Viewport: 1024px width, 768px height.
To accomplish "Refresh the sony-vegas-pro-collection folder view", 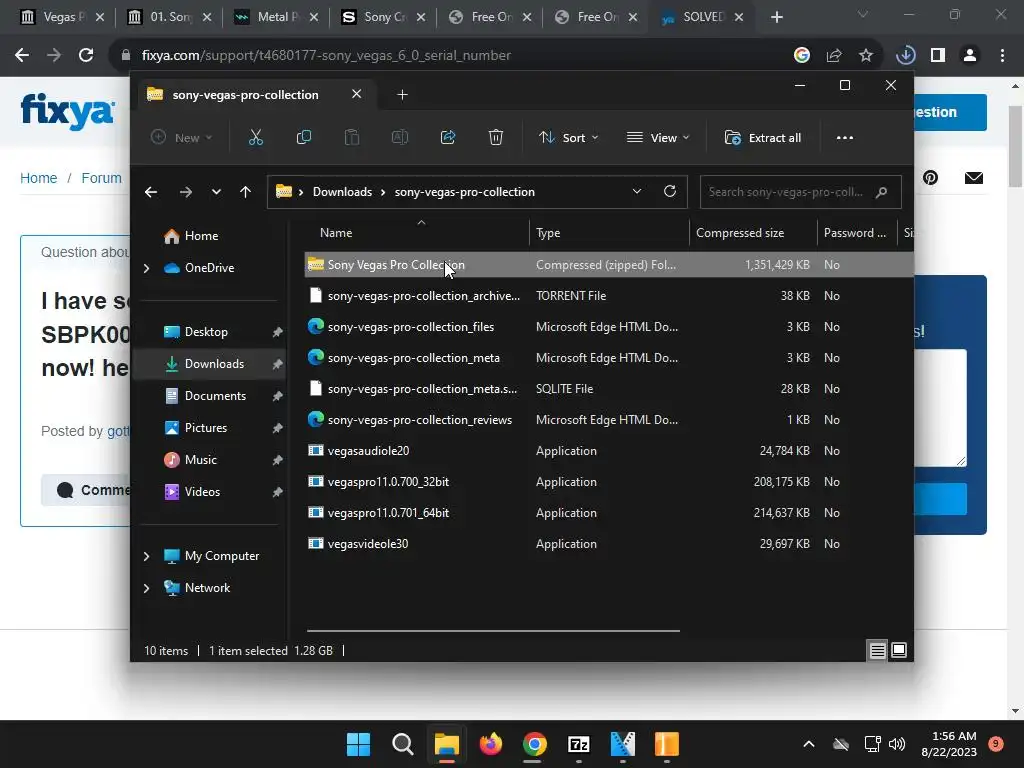I will [x=669, y=191].
